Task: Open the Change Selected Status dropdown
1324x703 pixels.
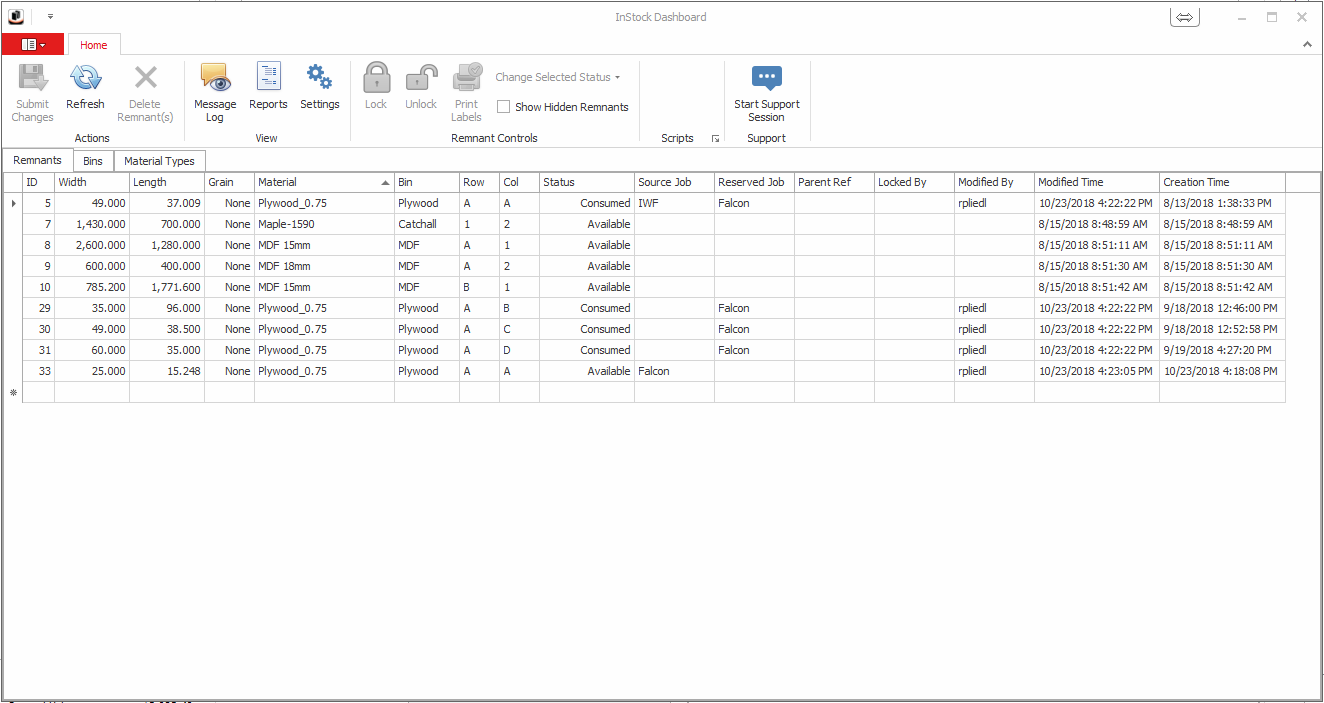Action: click(x=557, y=77)
